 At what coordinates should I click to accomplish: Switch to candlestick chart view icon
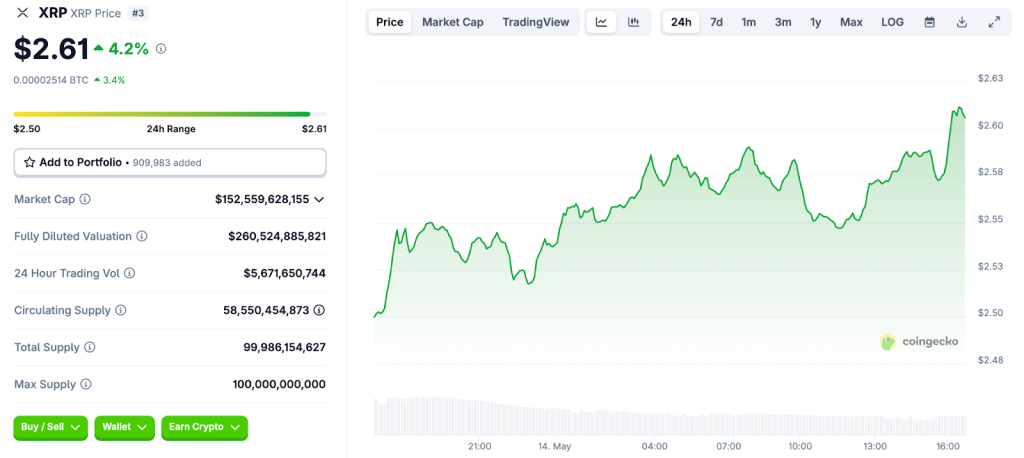click(633, 22)
